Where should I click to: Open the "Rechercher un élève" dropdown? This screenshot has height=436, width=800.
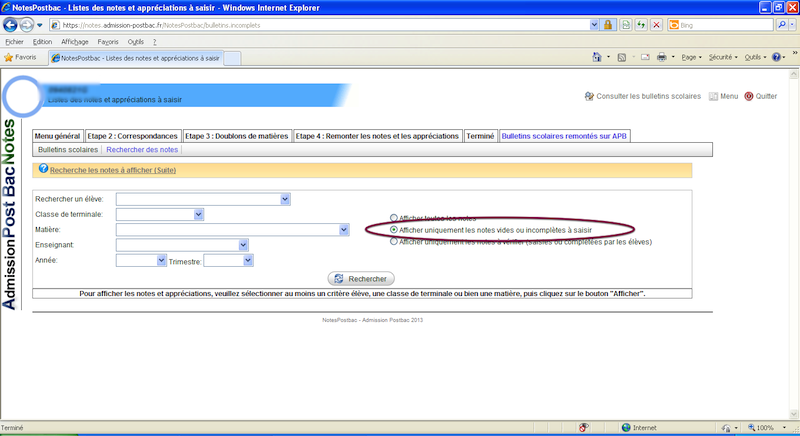click(285, 199)
